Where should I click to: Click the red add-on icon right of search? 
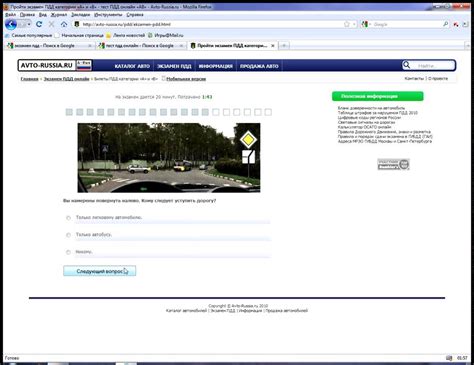[x=456, y=24]
